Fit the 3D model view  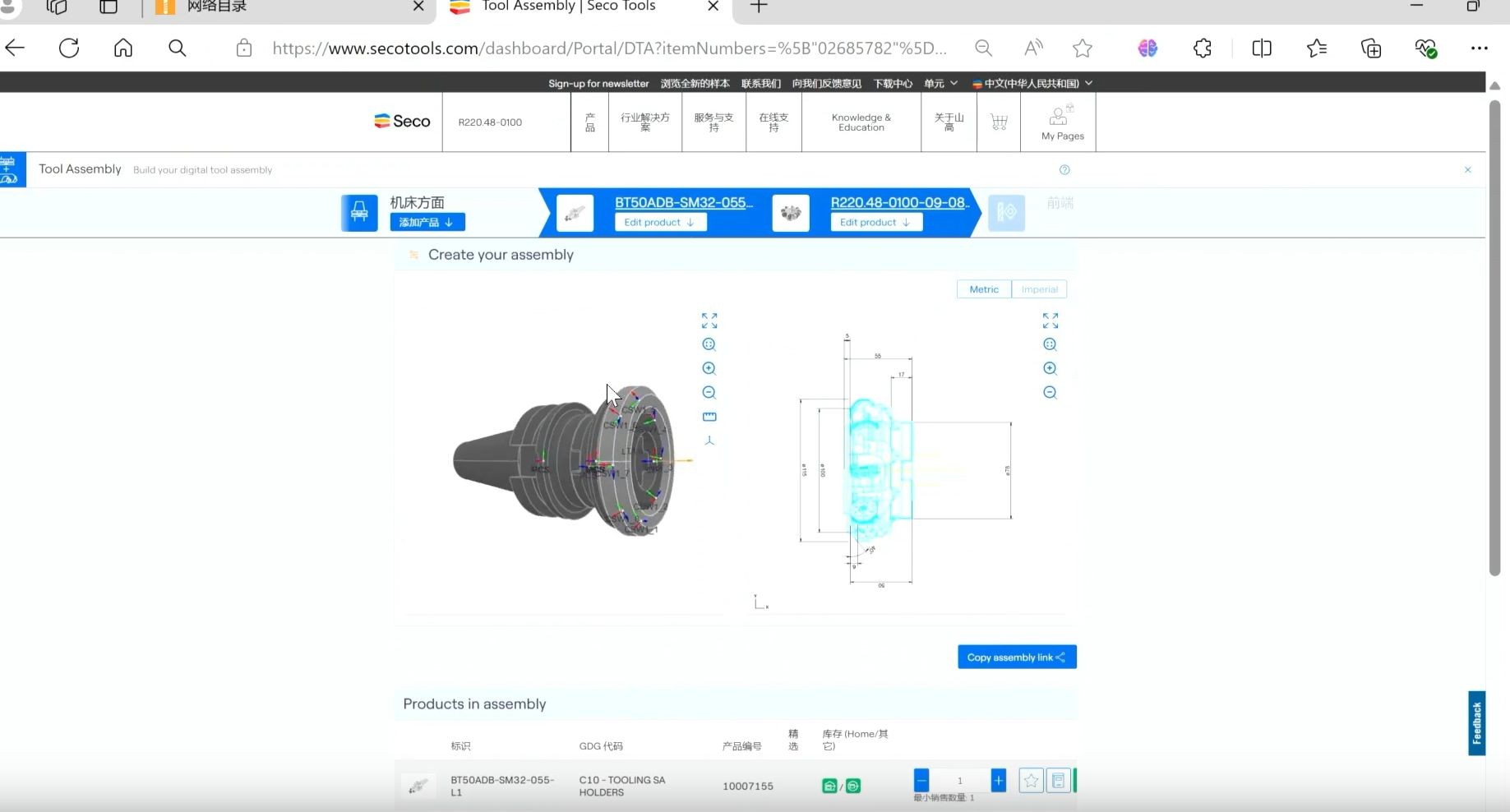pyautogui.click(x=709, y=344)
